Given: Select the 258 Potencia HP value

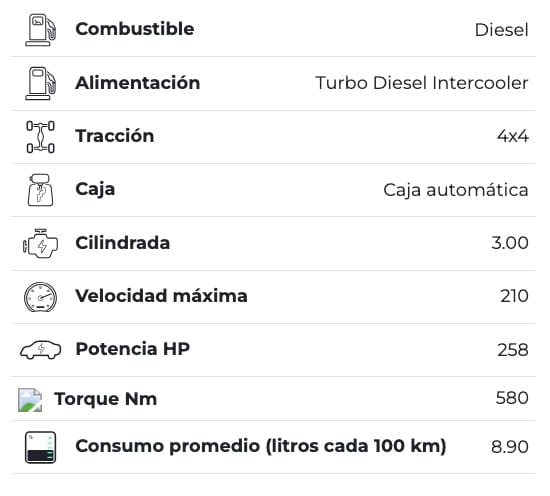Looking at the screenshot, I should (x=512, y=350).
